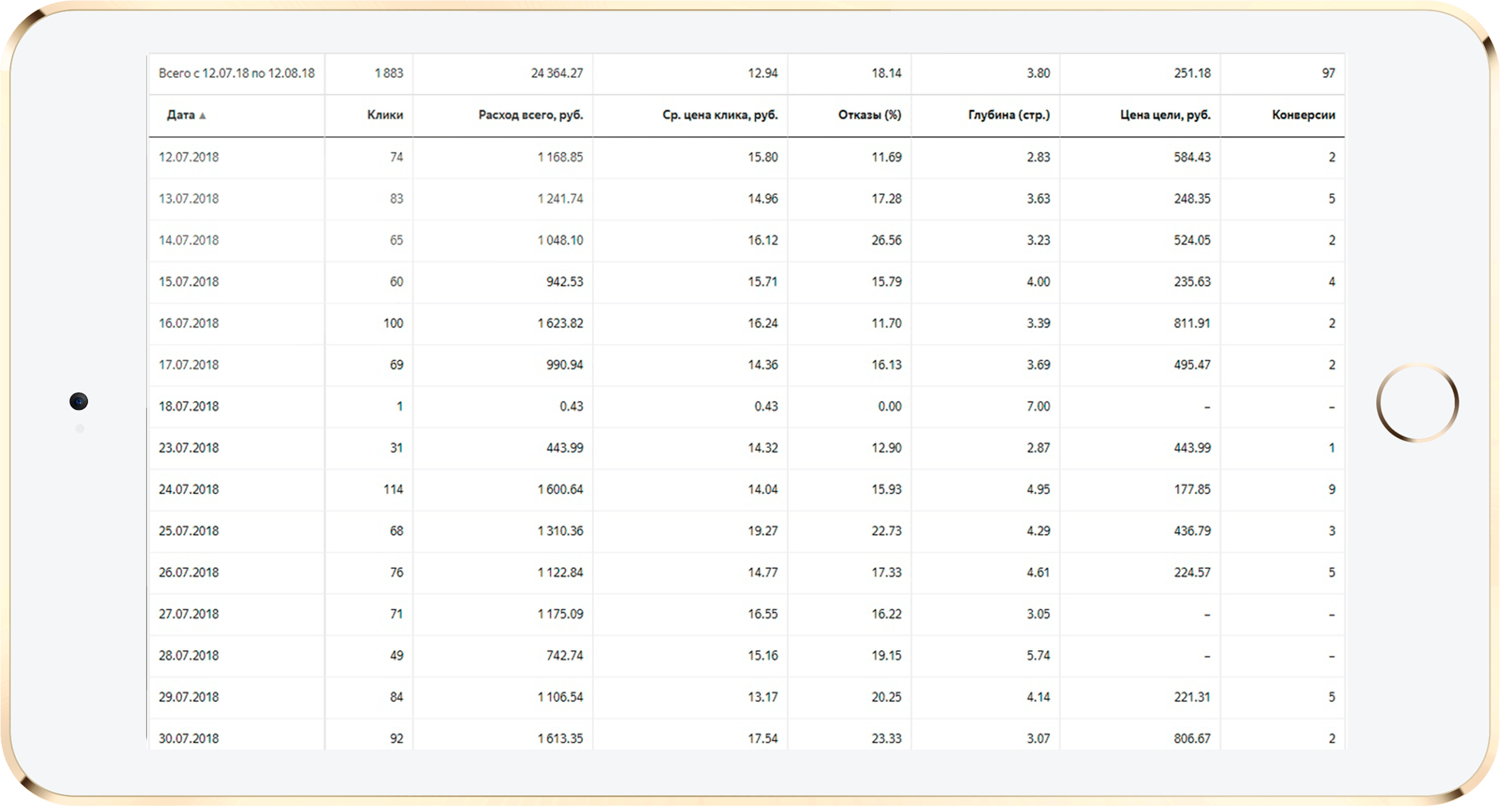Select the 18.07.2018 date cell
Image resolution: width=1508 pixels, height=812 pixels.
click(x=189, y=407)
